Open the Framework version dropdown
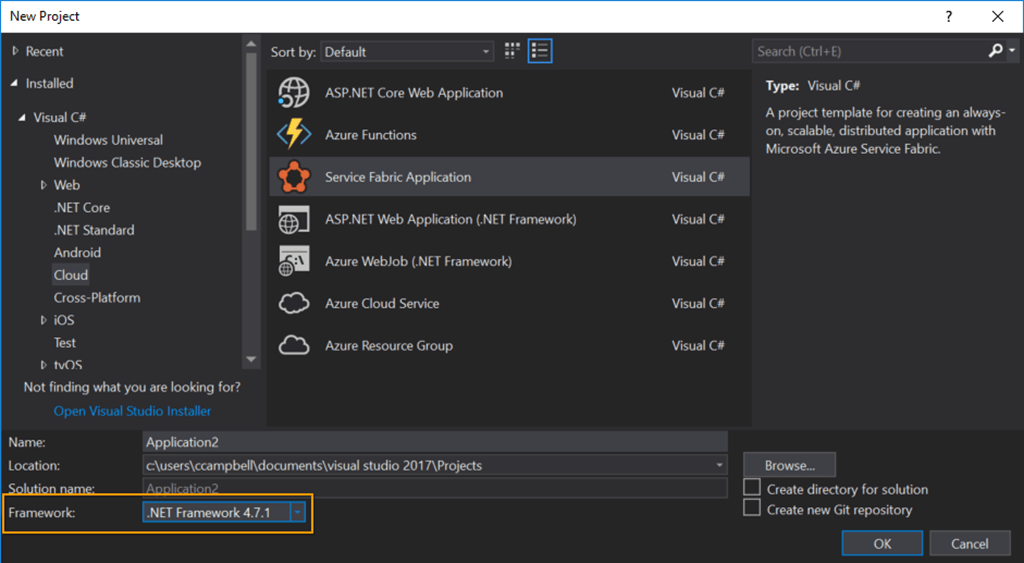The height and width of the screenshot is (563, 1024). pyautogui.click(x=297, y=512)
